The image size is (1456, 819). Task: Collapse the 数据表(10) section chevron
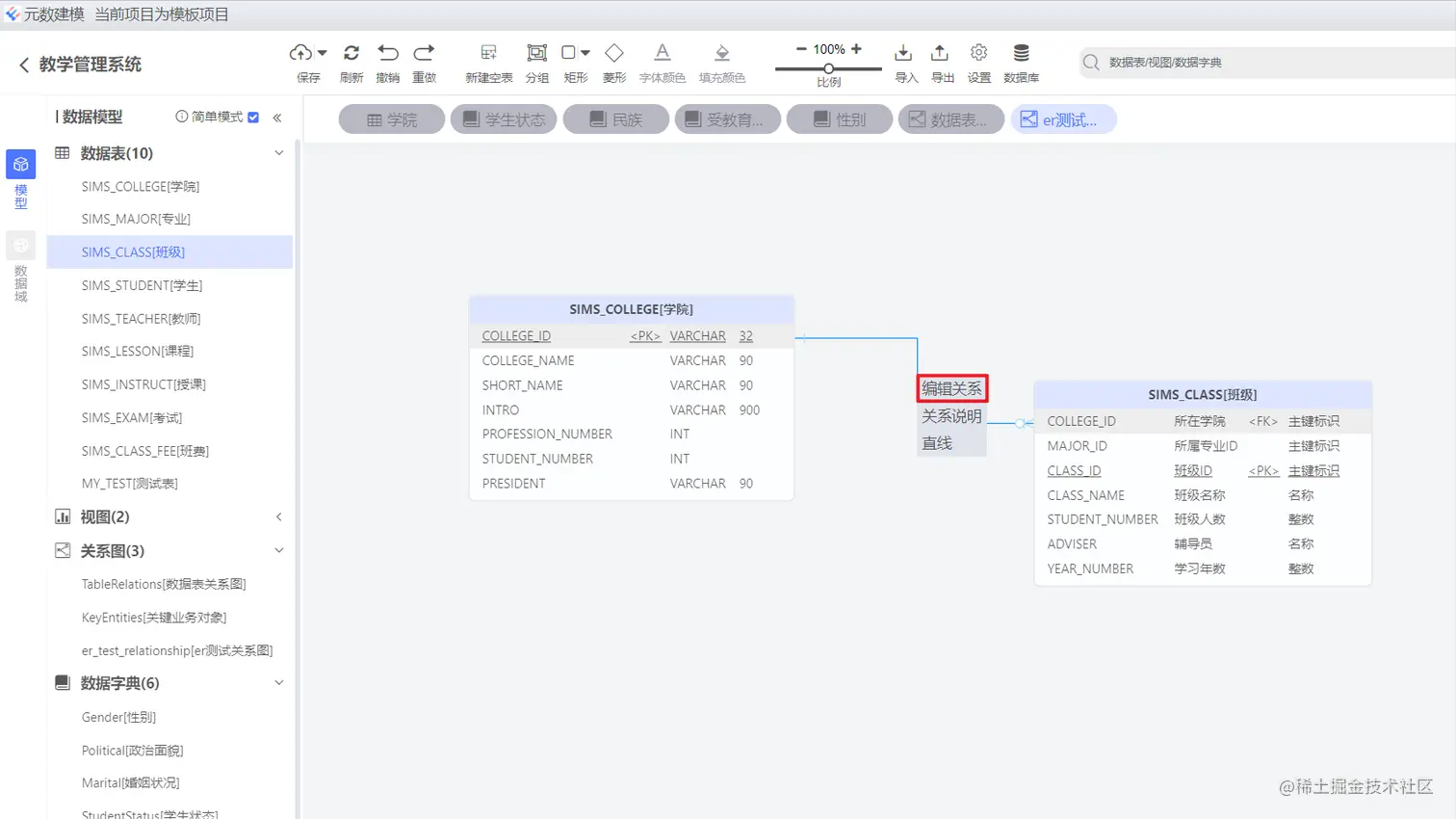[x=279, y=153]
